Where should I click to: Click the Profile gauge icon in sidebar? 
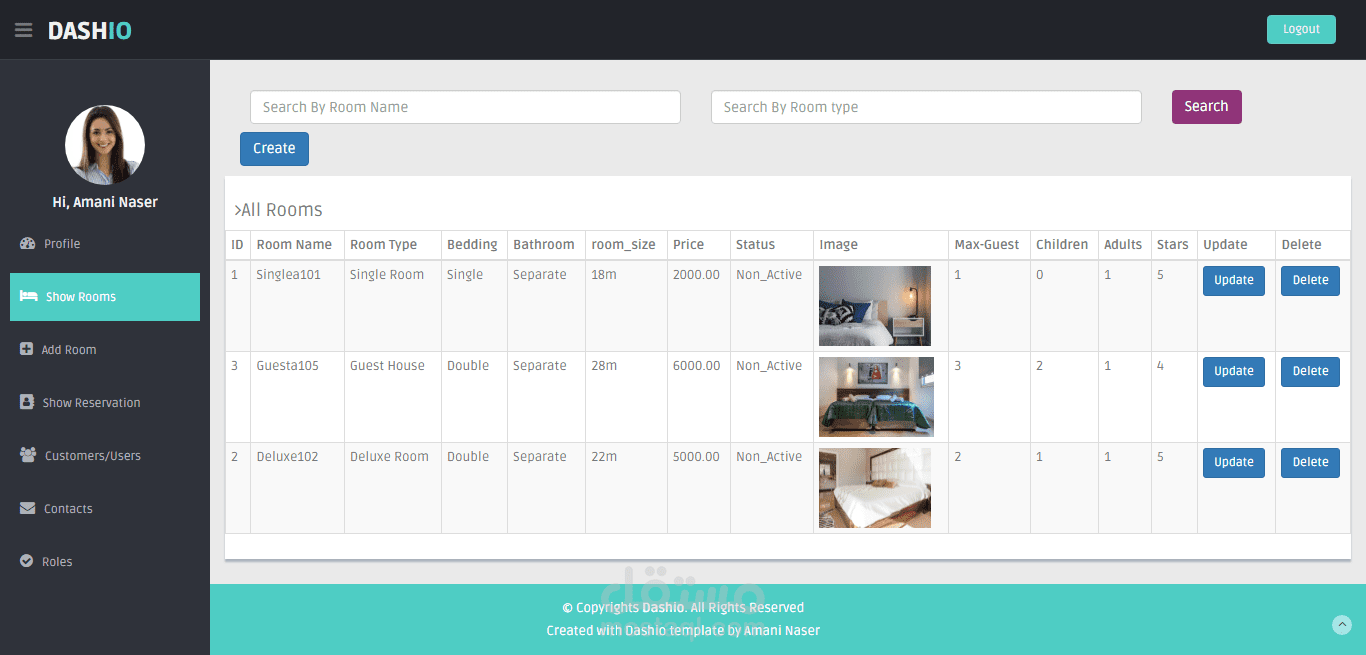tap(27, 244)
